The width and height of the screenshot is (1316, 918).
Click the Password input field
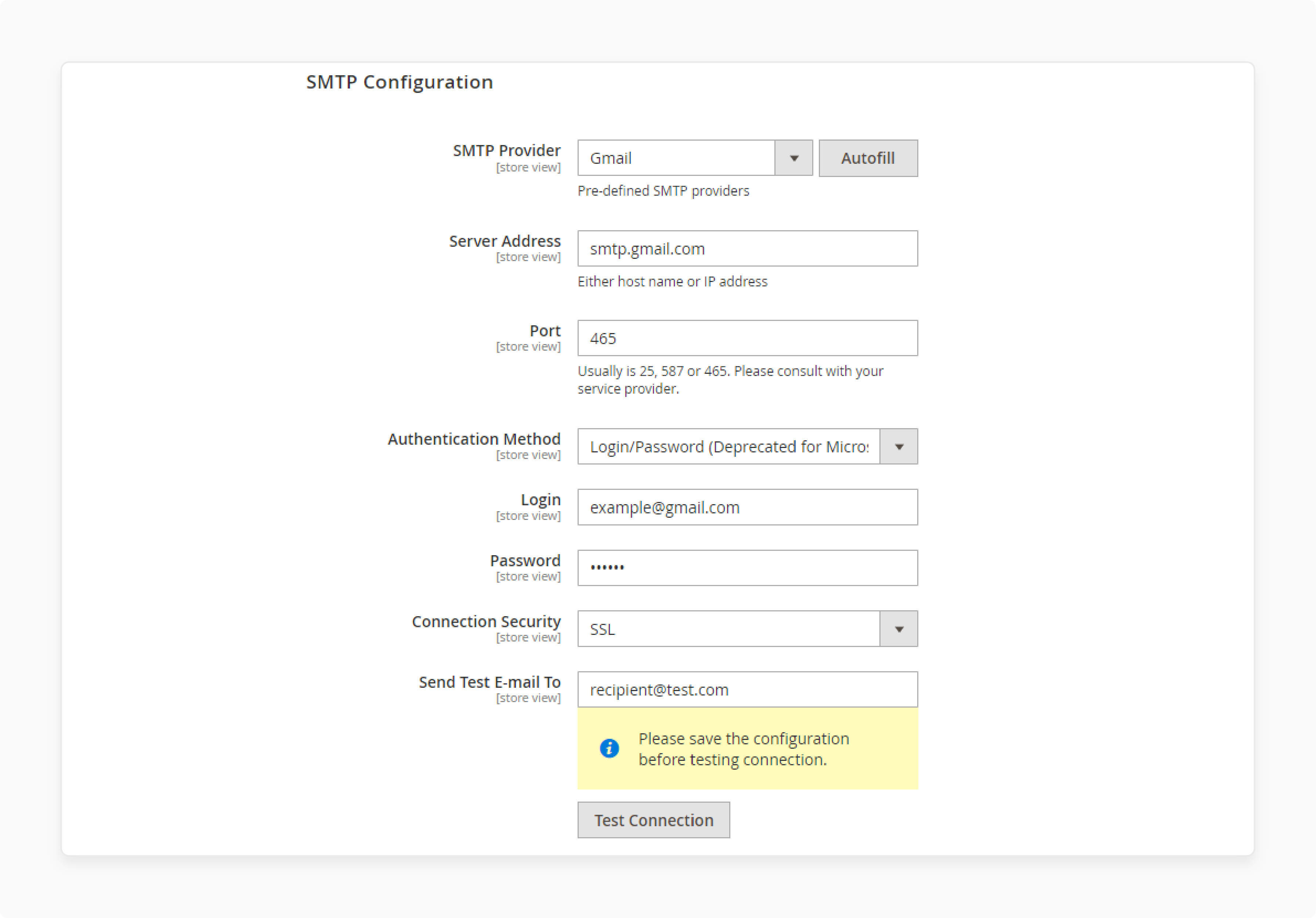(x=748, y=568)
